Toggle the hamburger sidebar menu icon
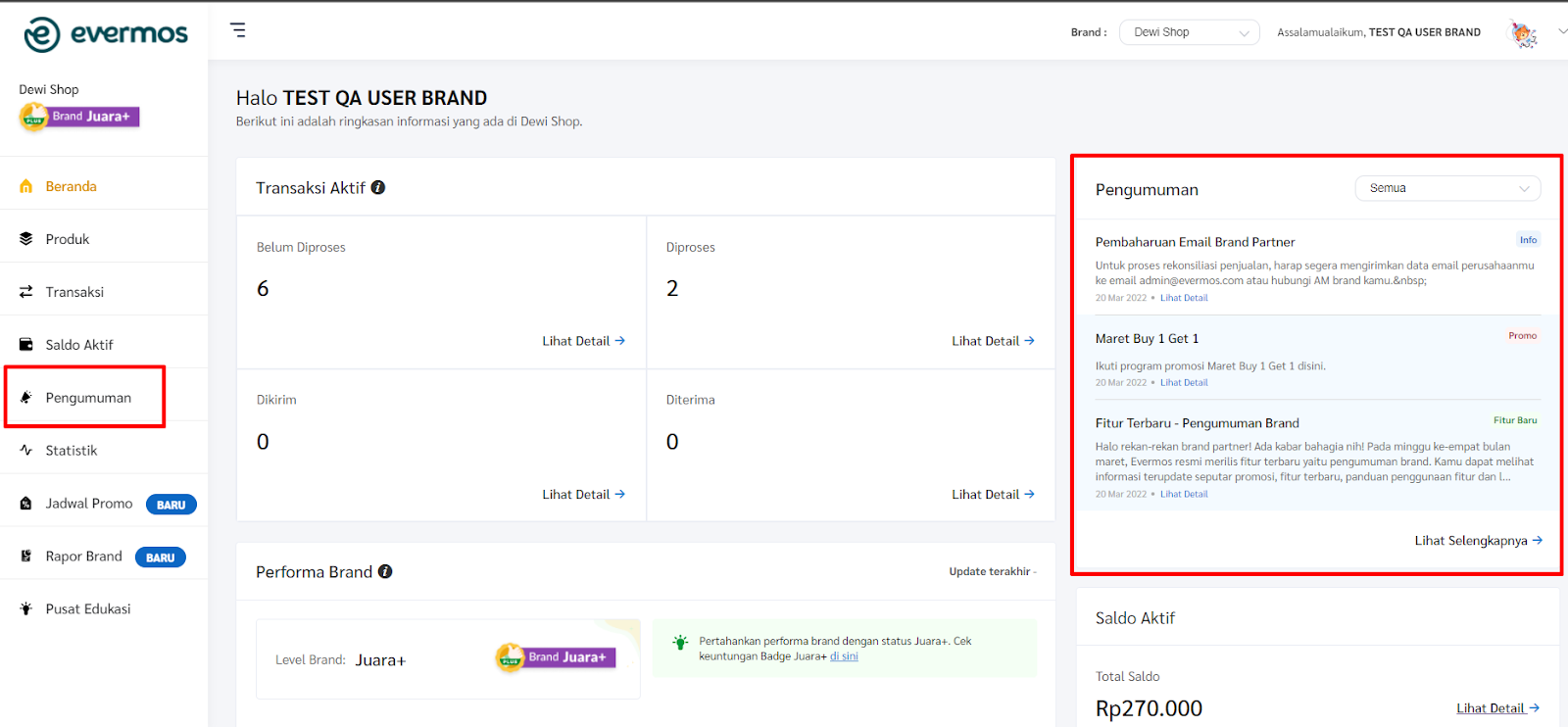This screenshot has width=1568, height=727. pos(238,30)
